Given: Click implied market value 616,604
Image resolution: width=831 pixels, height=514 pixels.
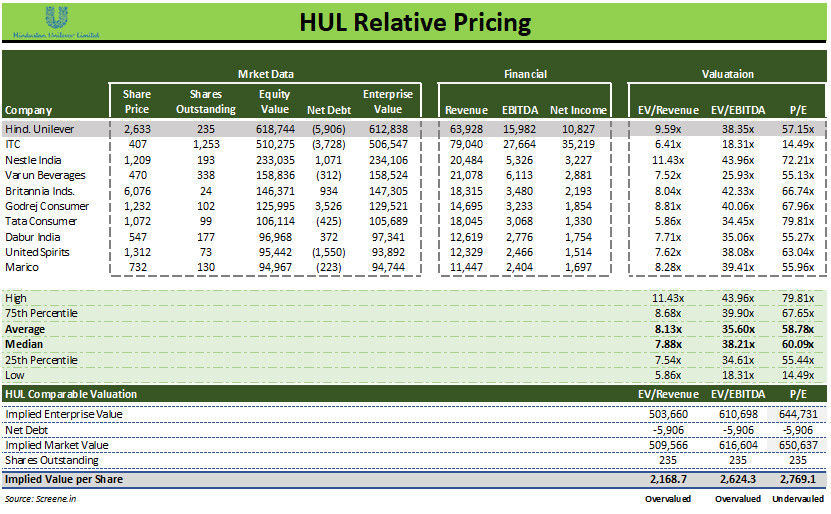Looking at the screenshot, I should [738, 445].
